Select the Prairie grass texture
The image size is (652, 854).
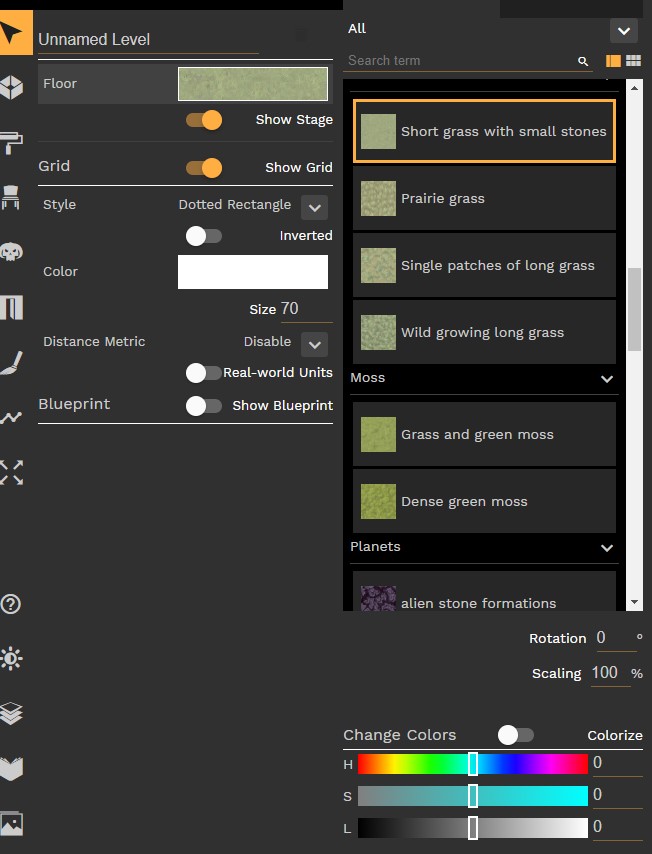tap(484, 199)
